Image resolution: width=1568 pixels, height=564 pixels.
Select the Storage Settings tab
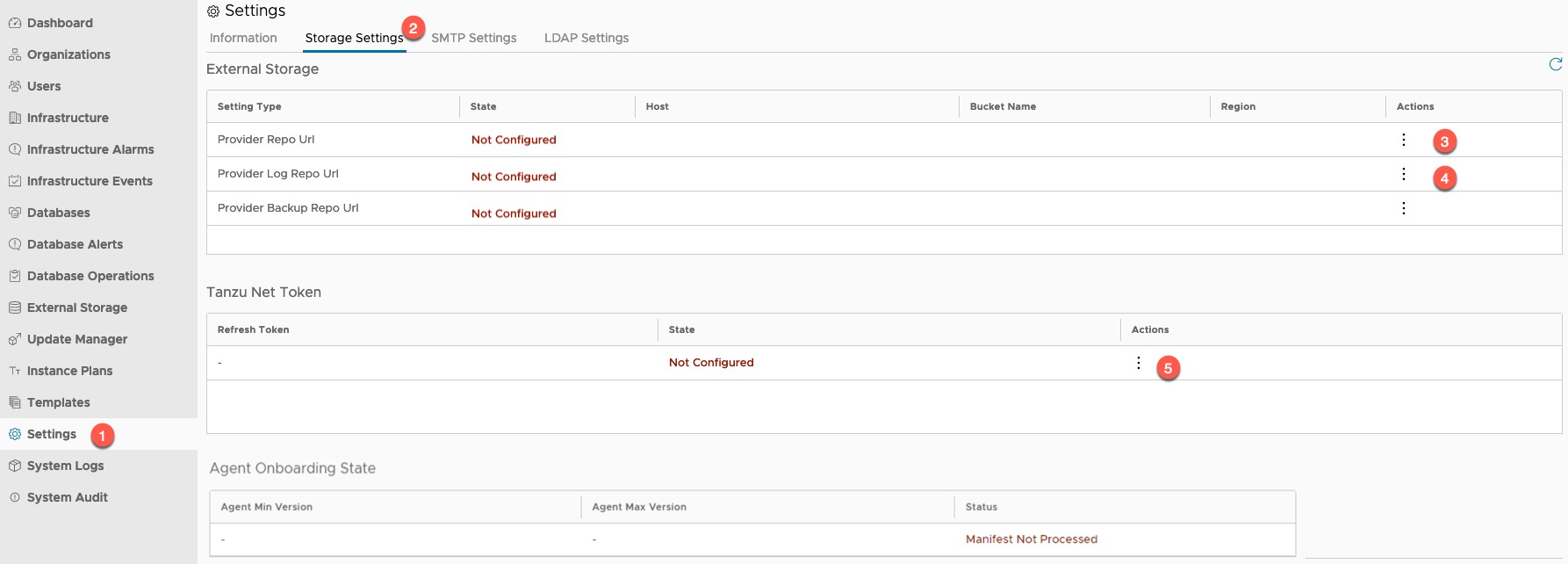click(x=355, y=38)
